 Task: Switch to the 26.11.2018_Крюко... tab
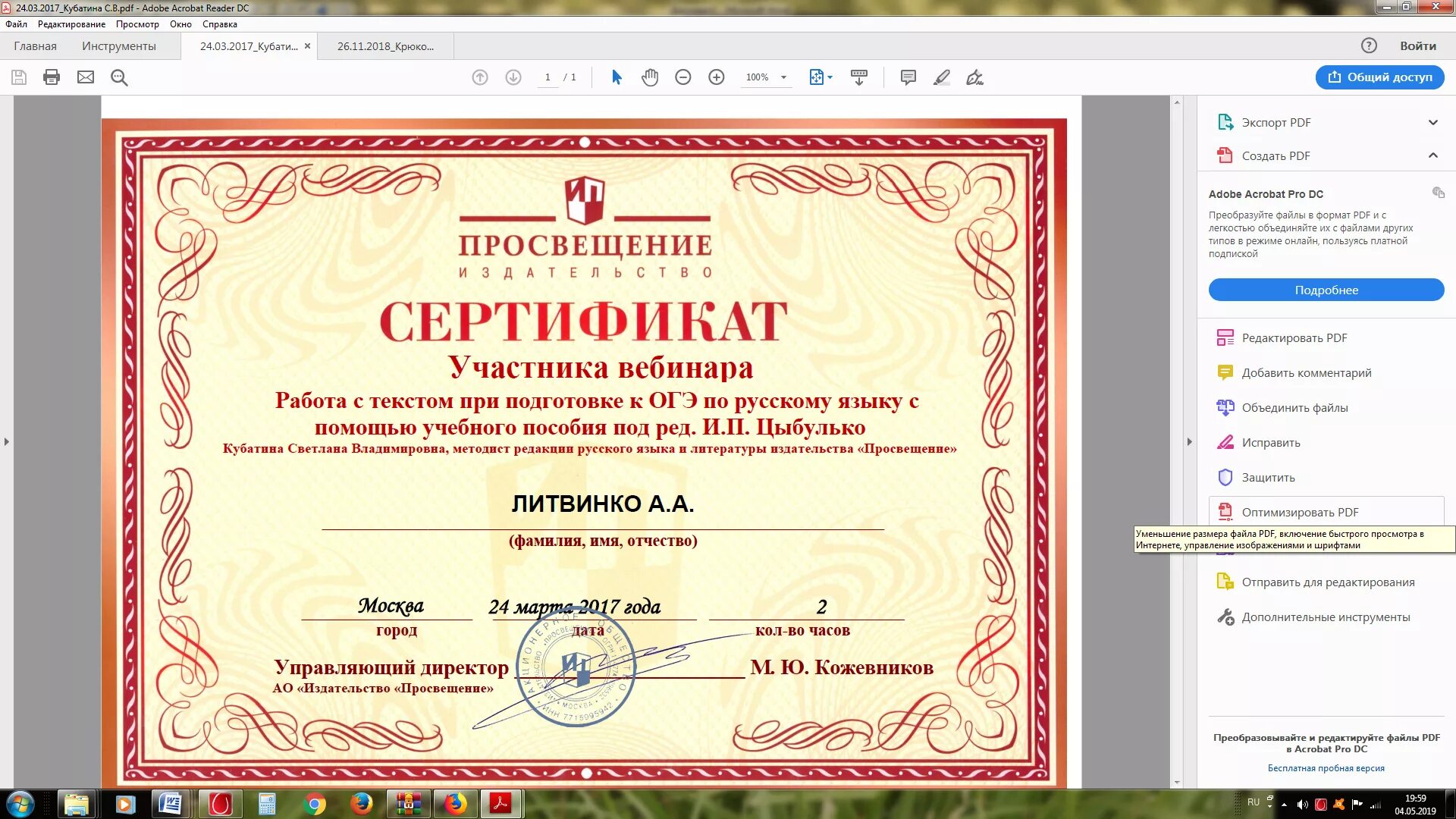385,46
